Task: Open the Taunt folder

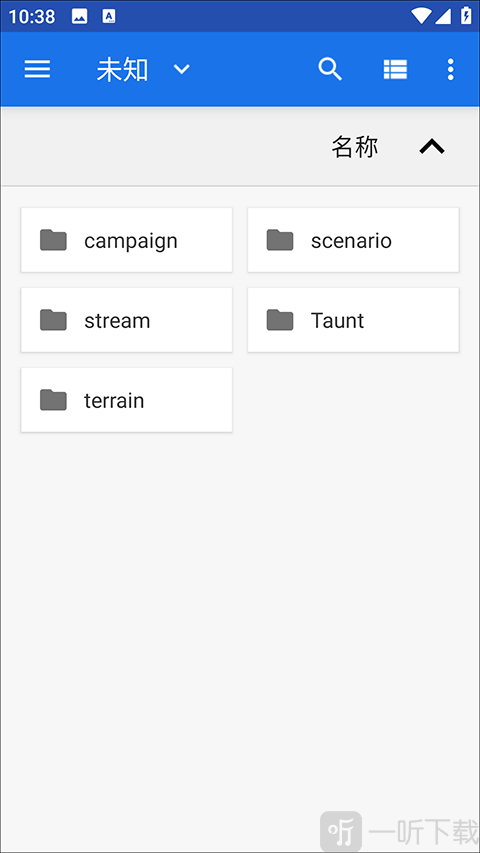Action: [x=353, y=320]
